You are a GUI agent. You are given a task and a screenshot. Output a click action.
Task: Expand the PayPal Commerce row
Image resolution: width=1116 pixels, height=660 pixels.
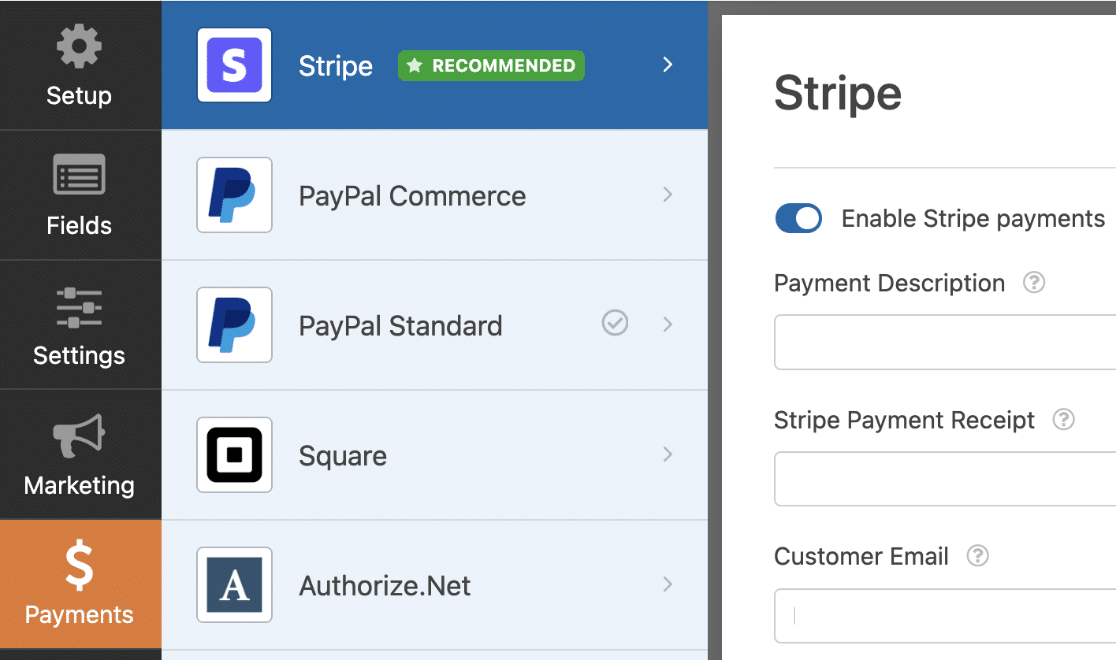coord(667,195)
